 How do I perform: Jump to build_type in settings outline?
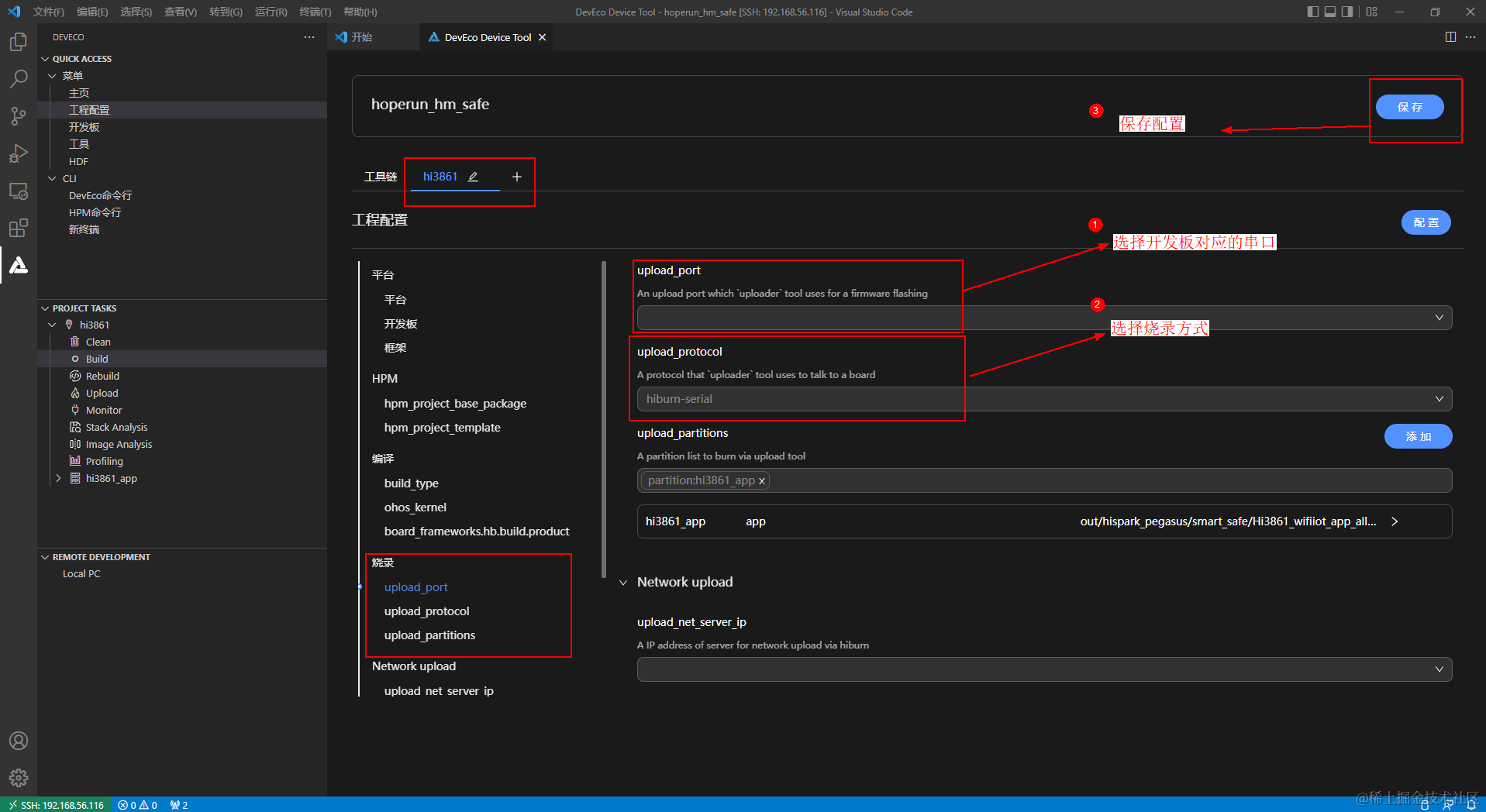(412, 483)
